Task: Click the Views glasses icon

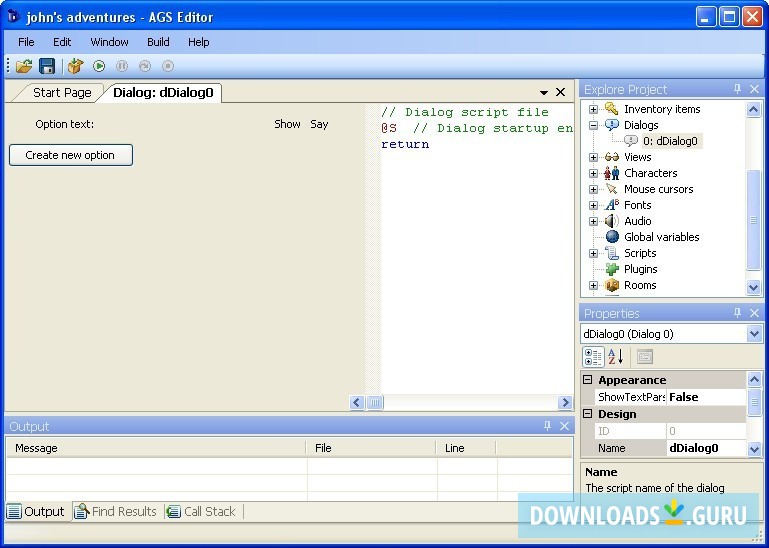Action: pos(612,157)
